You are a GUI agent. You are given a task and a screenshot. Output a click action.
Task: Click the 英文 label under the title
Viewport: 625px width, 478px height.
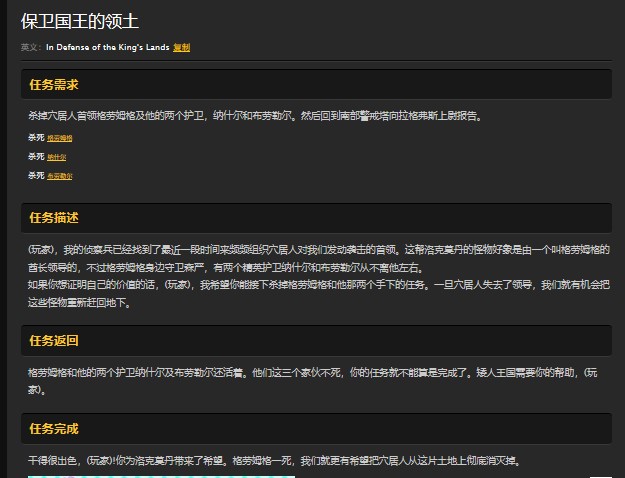[x=31, y=47]
